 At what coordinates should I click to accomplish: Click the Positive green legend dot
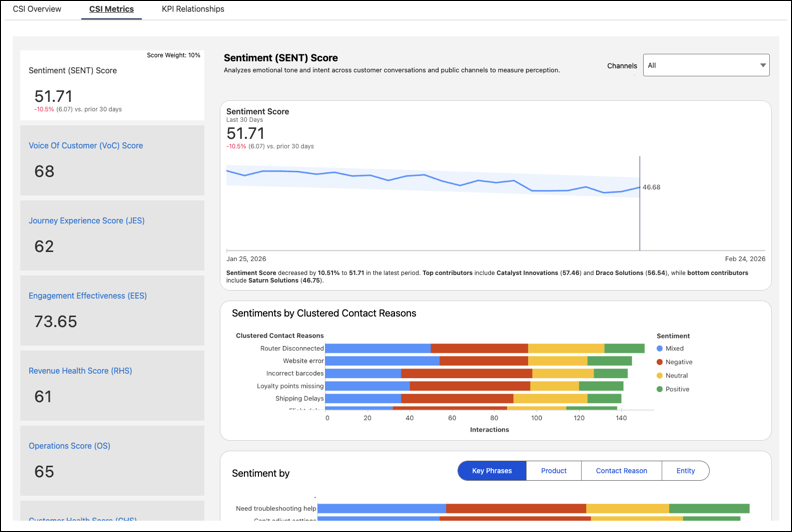pyautogui.click(x=660, y=390)
